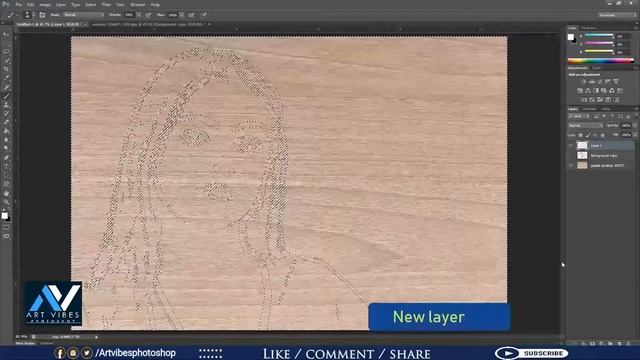Toggle pressure for opacity in options bar
This screenshot has width=640, height=360.
(148, 15)
